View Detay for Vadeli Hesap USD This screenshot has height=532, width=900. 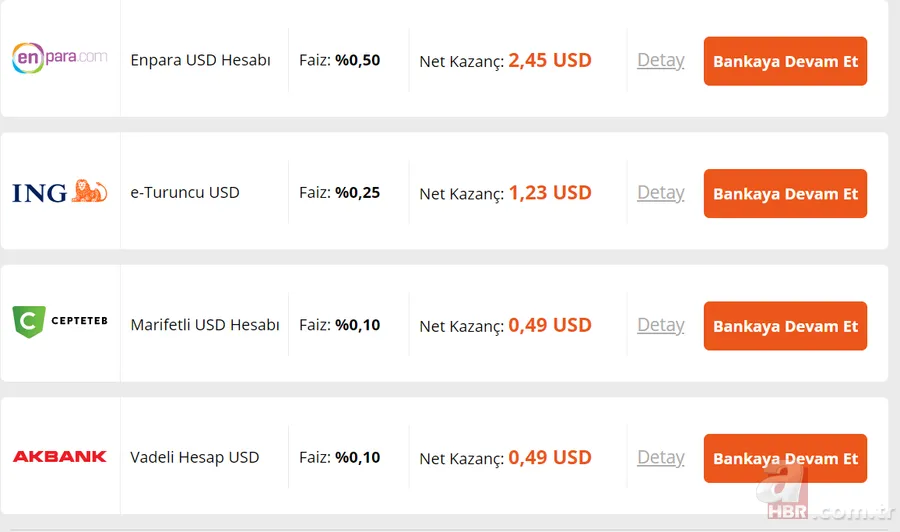click(660, 457)
